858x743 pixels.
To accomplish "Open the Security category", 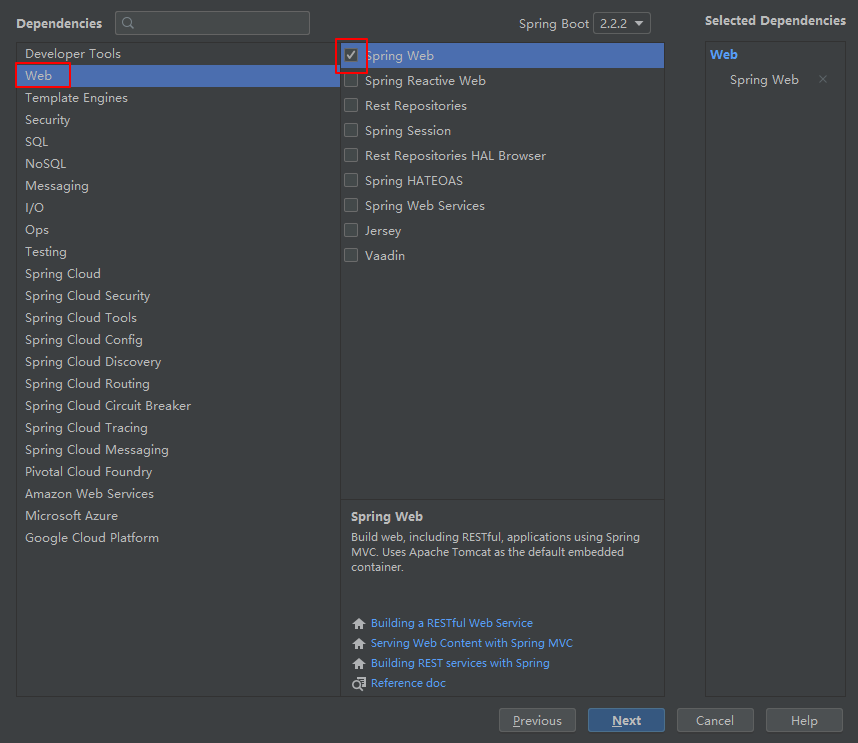I will (x=178, y=120).
